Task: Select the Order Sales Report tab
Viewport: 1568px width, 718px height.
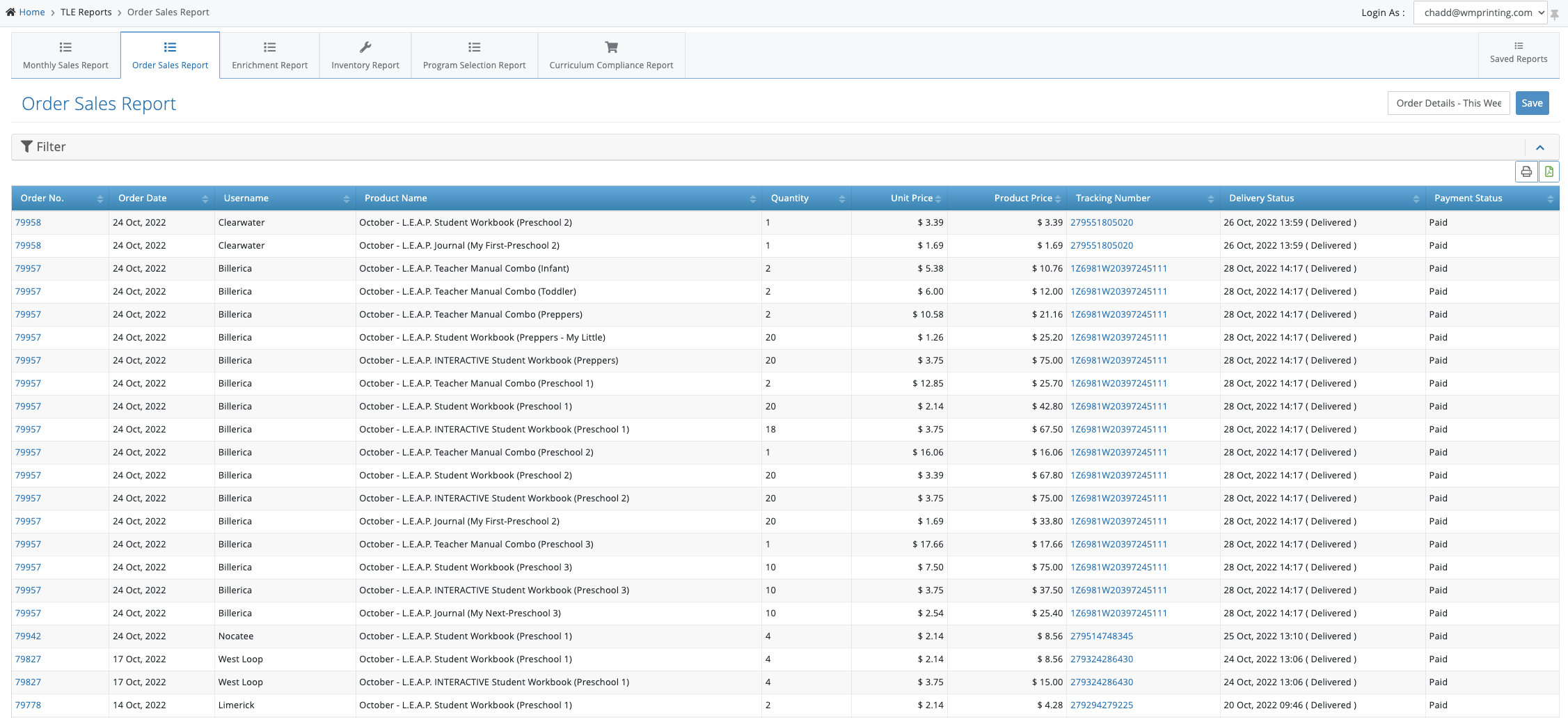Action: tap(171, 55)
